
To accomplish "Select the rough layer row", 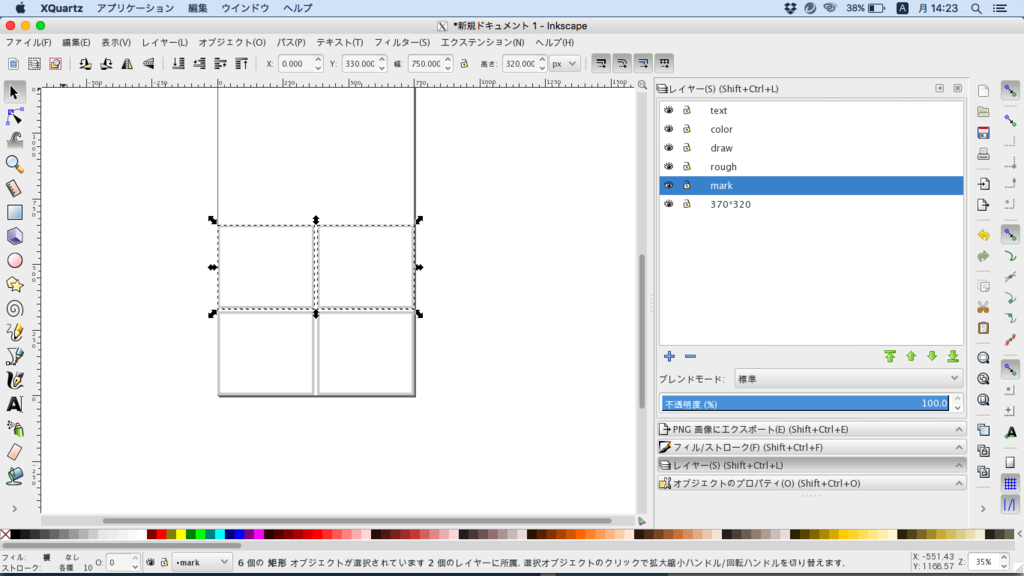I will tap(811, 167).
